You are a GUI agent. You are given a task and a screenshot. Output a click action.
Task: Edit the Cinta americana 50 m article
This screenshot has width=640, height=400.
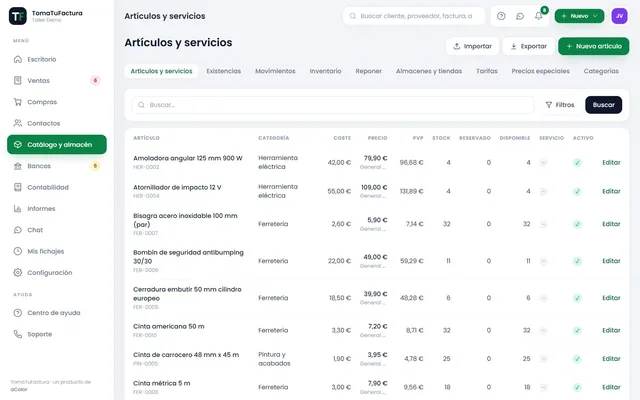tap(611, 330)
